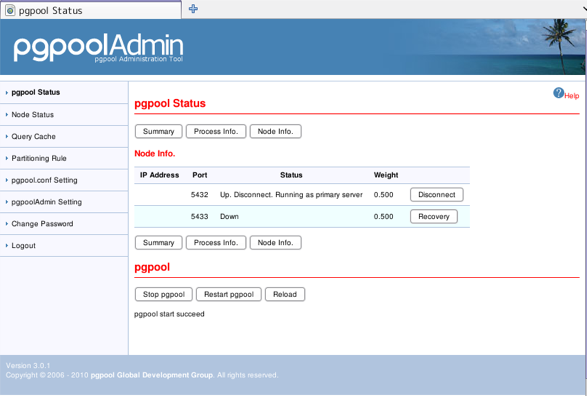Click lower Node Info. button

tap(276, 243)
